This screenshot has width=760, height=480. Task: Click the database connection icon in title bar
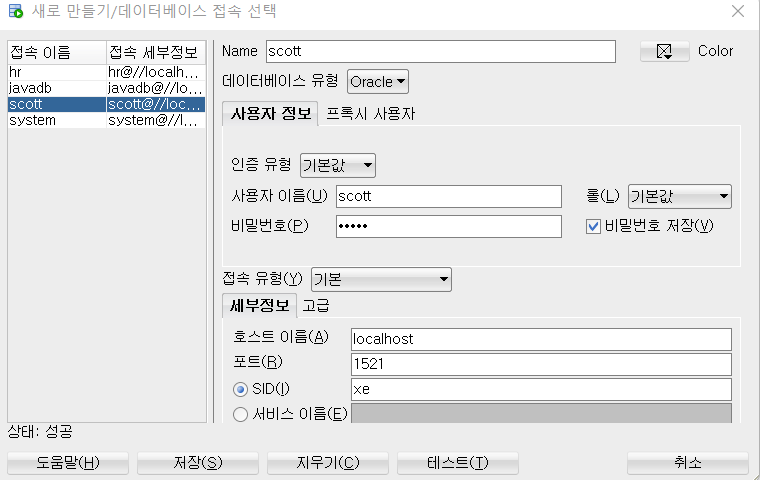click(16, 11)
